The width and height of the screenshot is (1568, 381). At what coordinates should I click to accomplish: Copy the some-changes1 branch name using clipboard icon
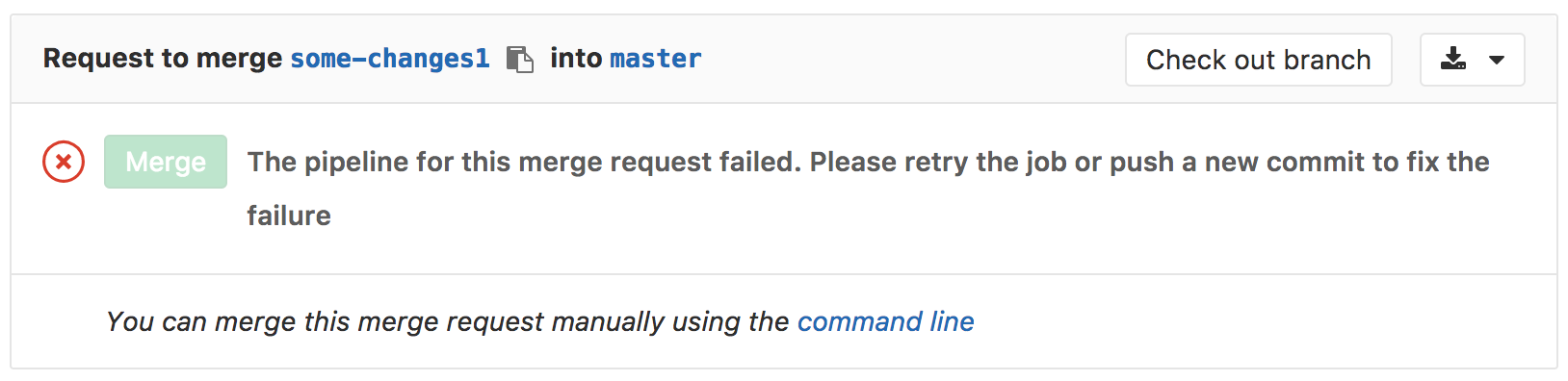(520, 60)
